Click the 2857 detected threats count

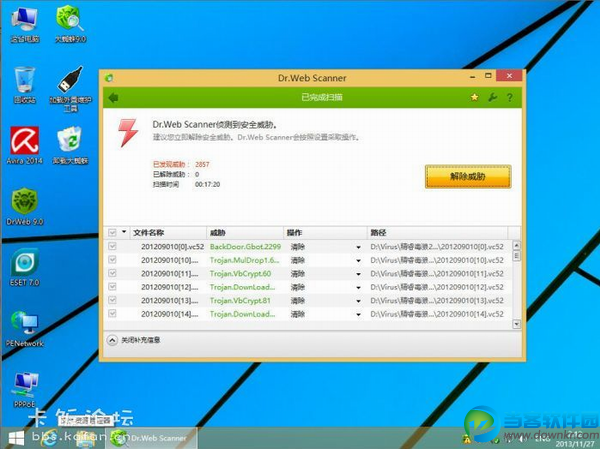(202, 164)
